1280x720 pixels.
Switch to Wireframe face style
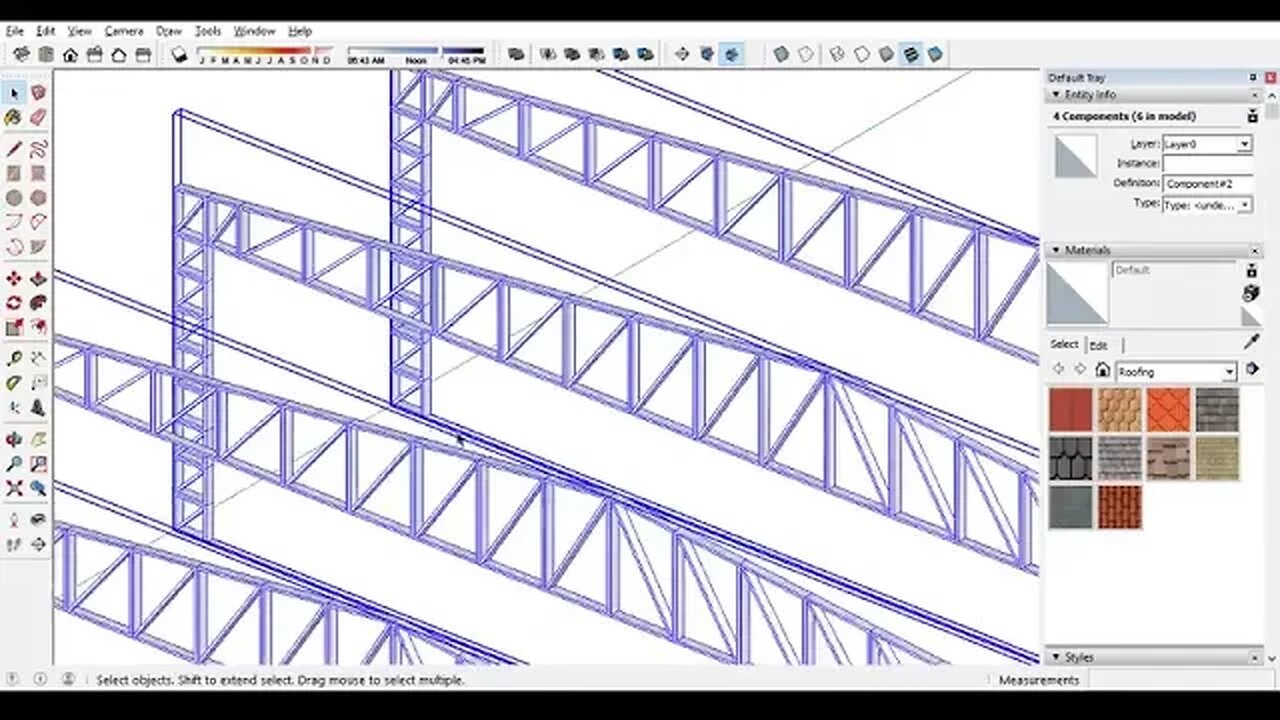tap(838, 55)
